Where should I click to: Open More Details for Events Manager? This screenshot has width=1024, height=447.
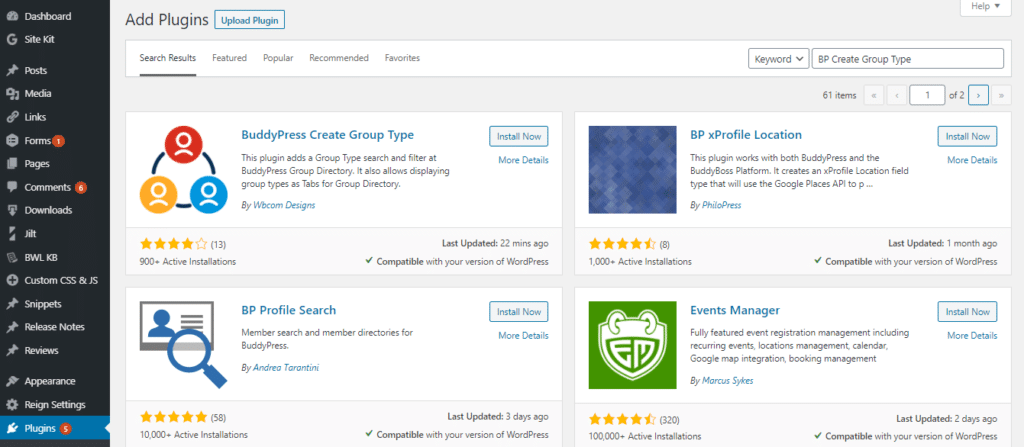click(x=972, y=336)
